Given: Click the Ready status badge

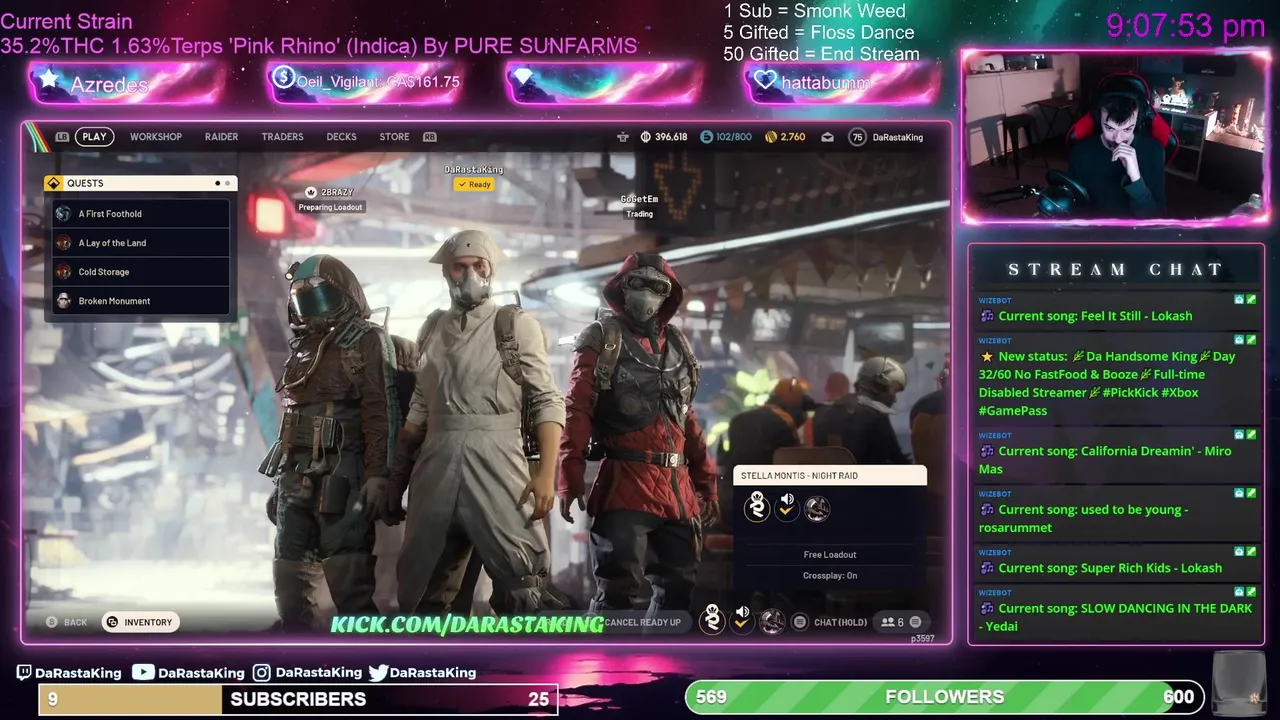Looking at the screenshot, I should tap(474, 184).
